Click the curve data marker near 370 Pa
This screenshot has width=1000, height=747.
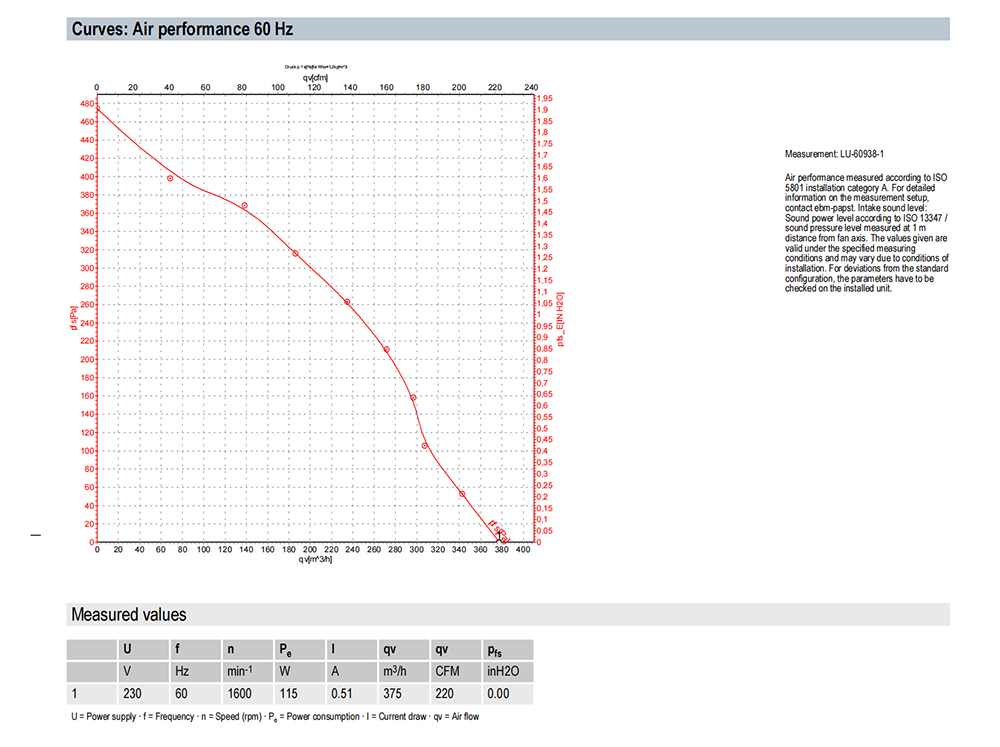tap(244, 206)
